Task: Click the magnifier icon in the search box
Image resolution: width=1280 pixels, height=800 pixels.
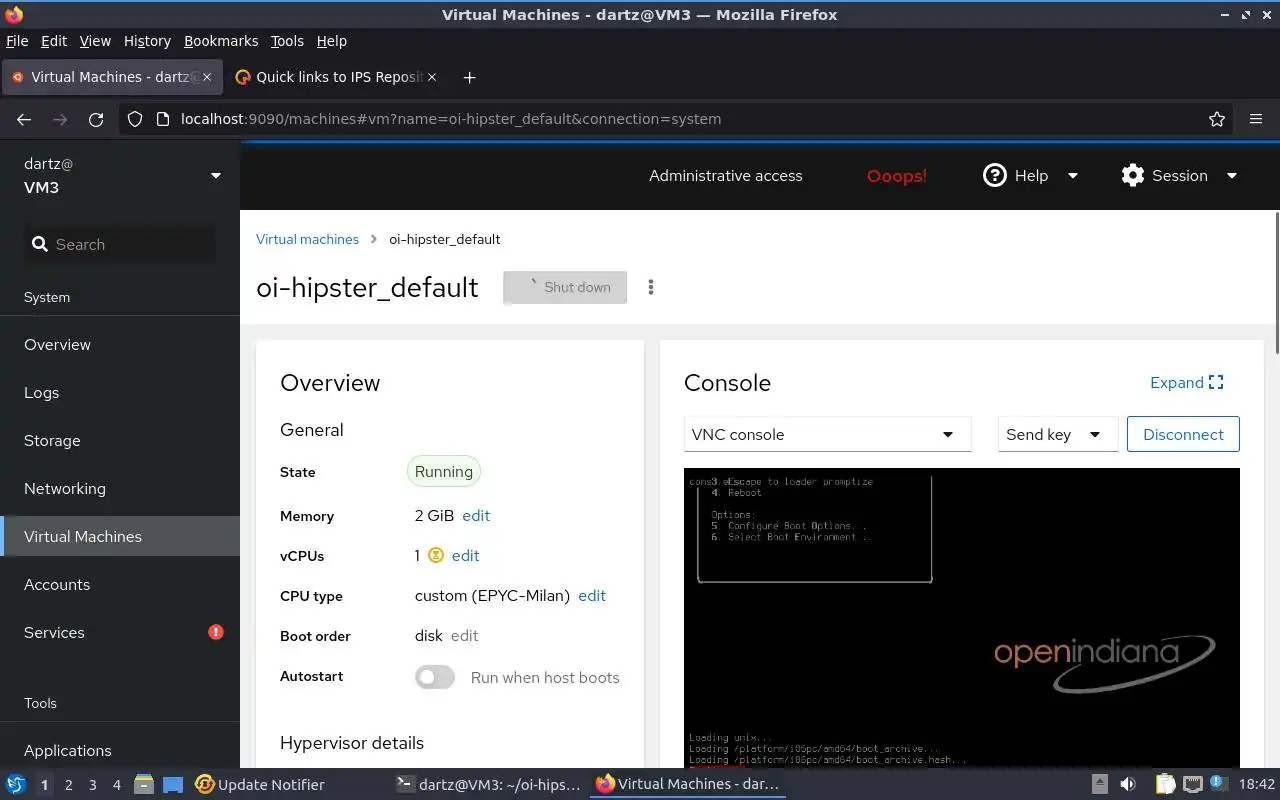Action: click(40, 244)
